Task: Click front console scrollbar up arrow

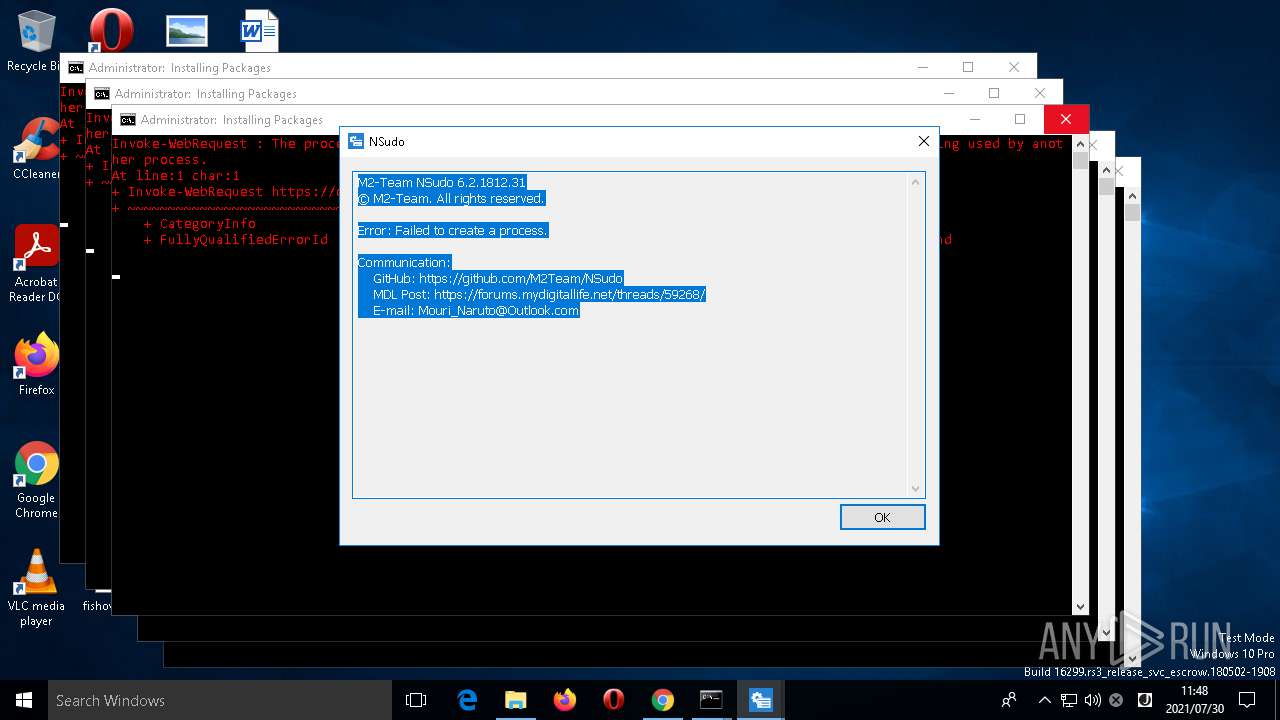Action: pos(1080,142)
